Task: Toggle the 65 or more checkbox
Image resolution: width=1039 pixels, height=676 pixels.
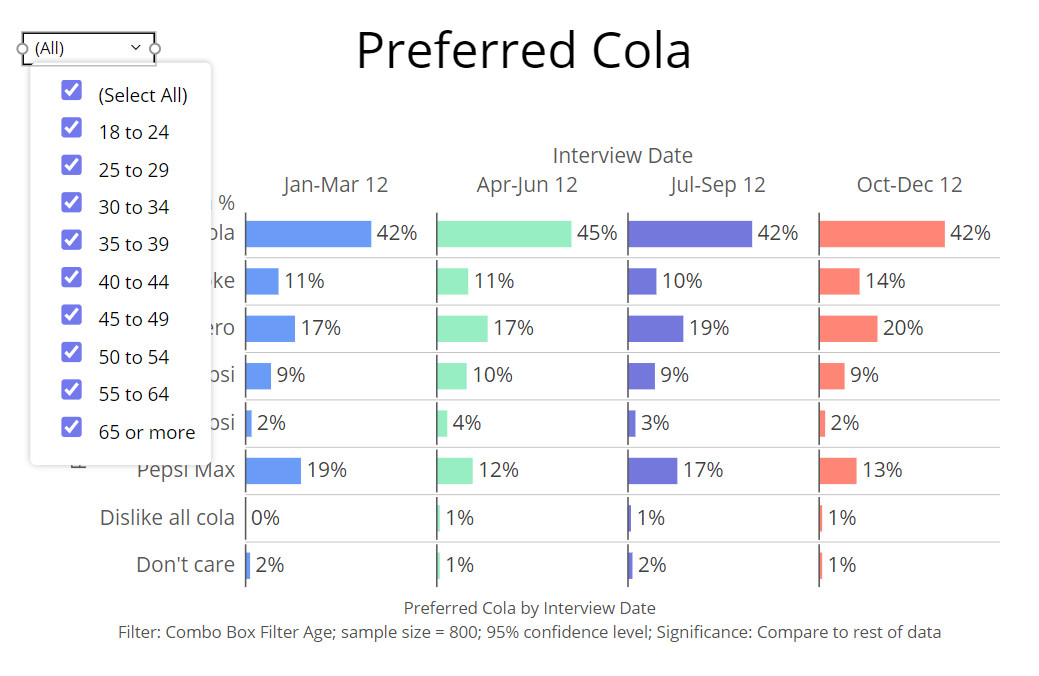Action: pyautogui.click(x=72, y=427)
